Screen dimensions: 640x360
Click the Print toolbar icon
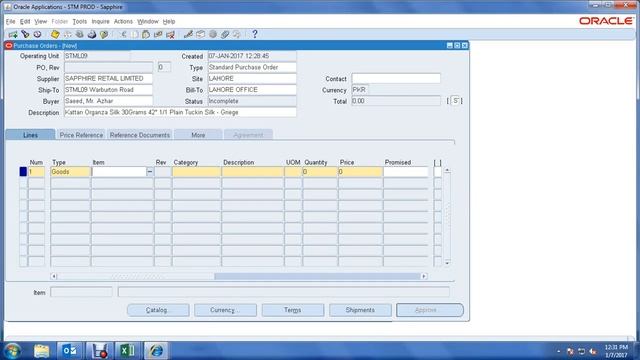(92, 34)
